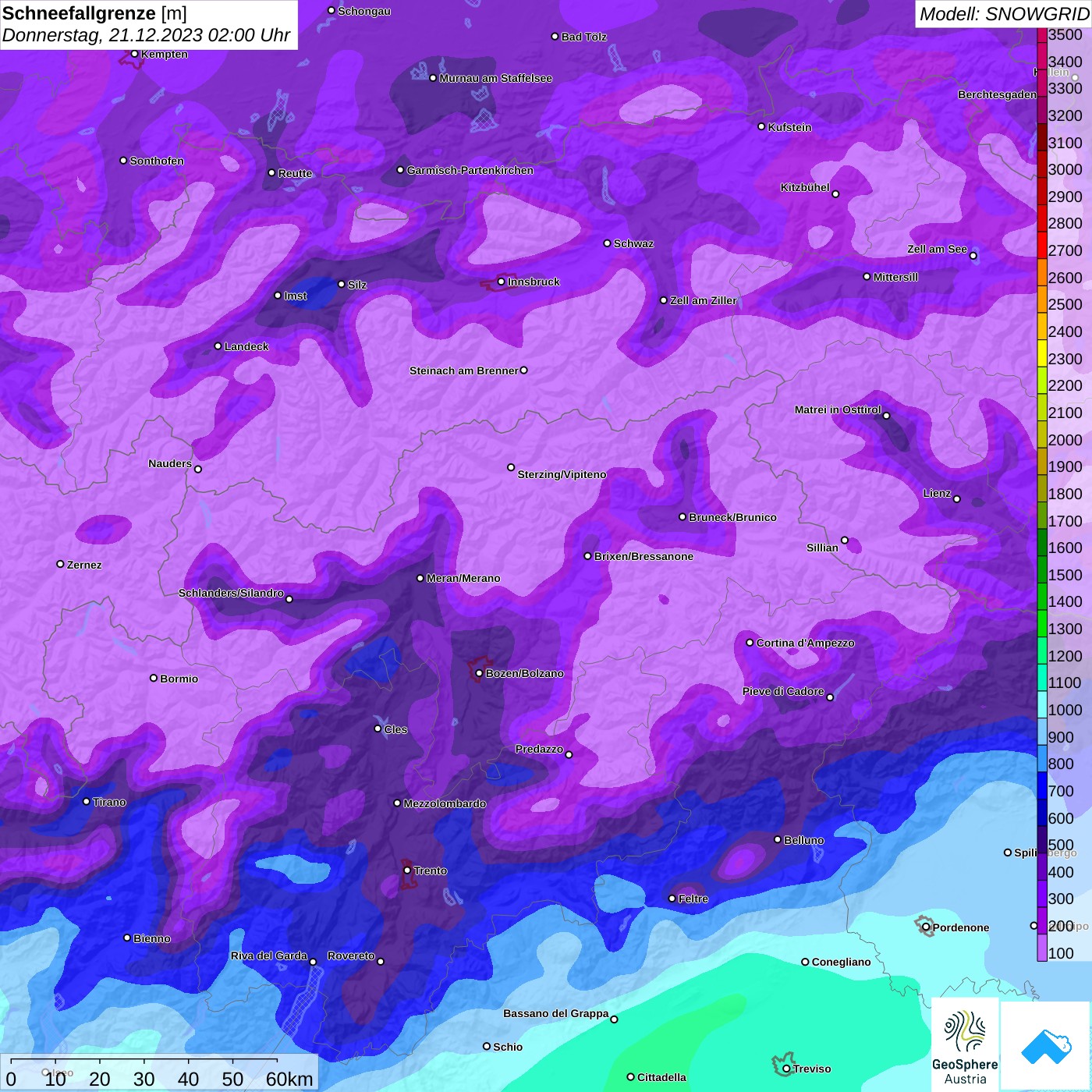Click the Treviso city marker
Image resolution: width=1092 pixels, height=1092 pixels.
point(786,1069)
